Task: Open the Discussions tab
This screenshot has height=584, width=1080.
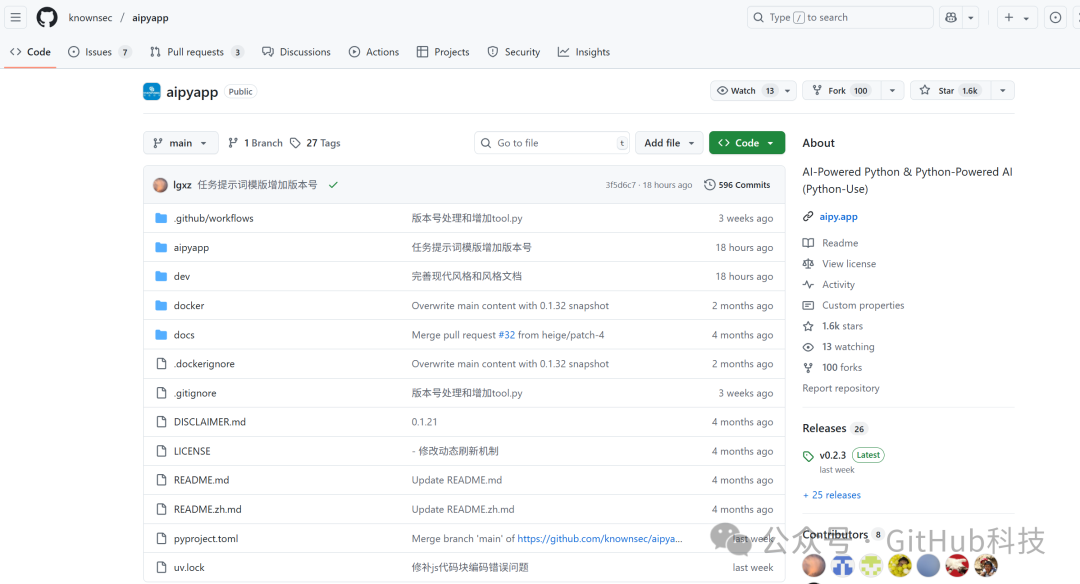Action: click(296, 52)
